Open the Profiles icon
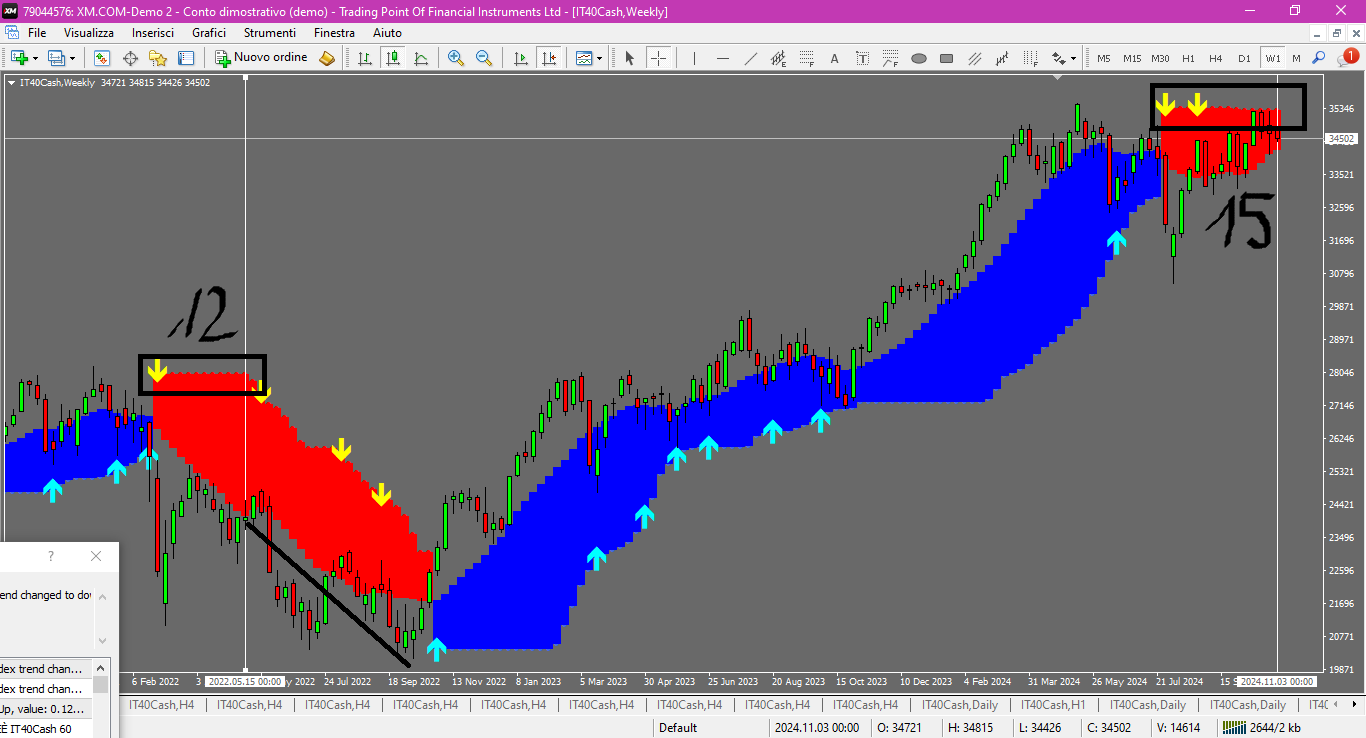 tap(56, 58)
